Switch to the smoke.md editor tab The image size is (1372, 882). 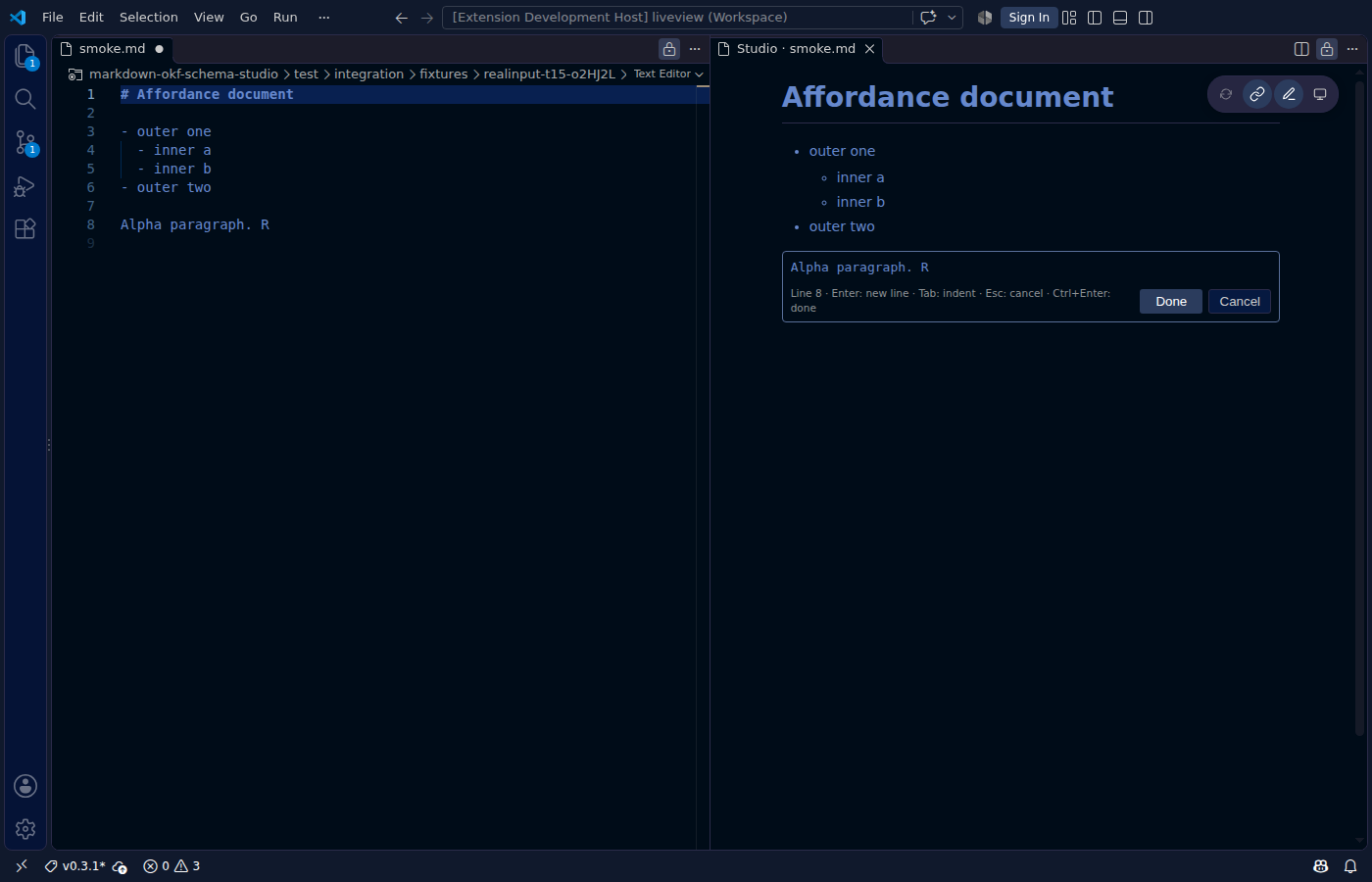pos(112,49)
